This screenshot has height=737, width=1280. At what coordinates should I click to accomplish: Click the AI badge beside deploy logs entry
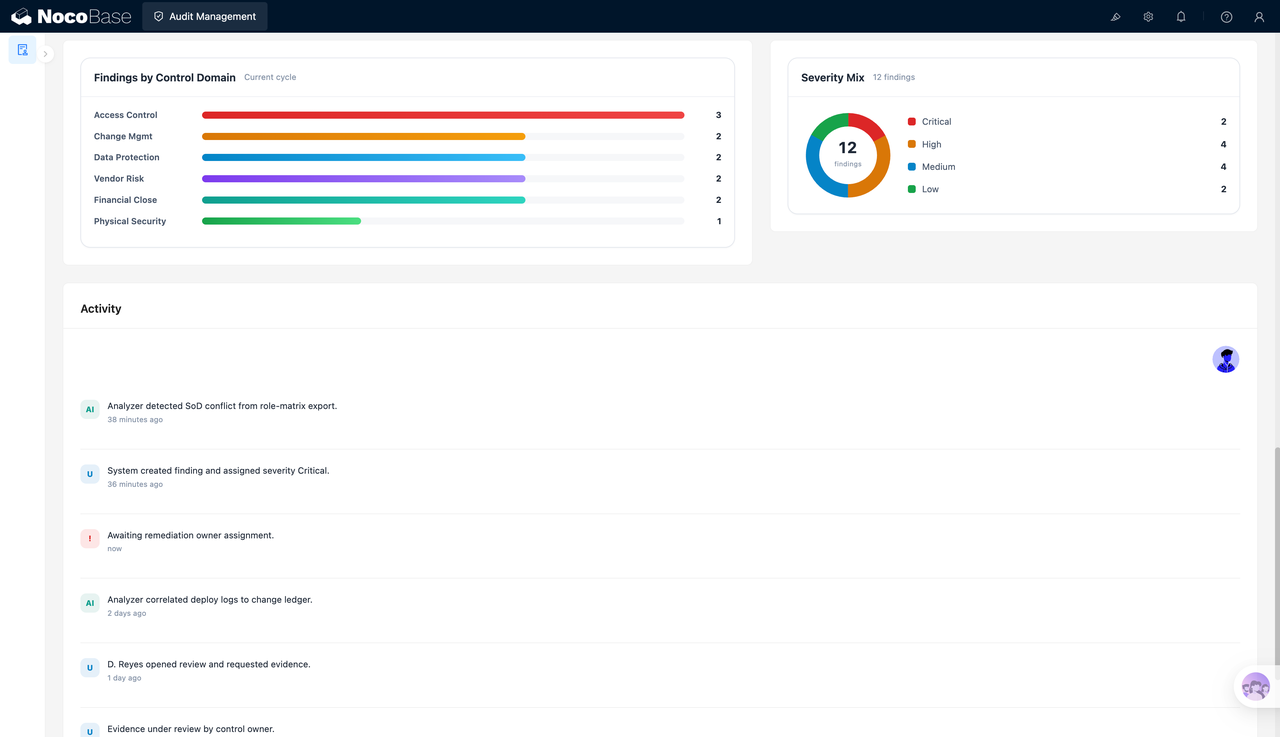90,603
